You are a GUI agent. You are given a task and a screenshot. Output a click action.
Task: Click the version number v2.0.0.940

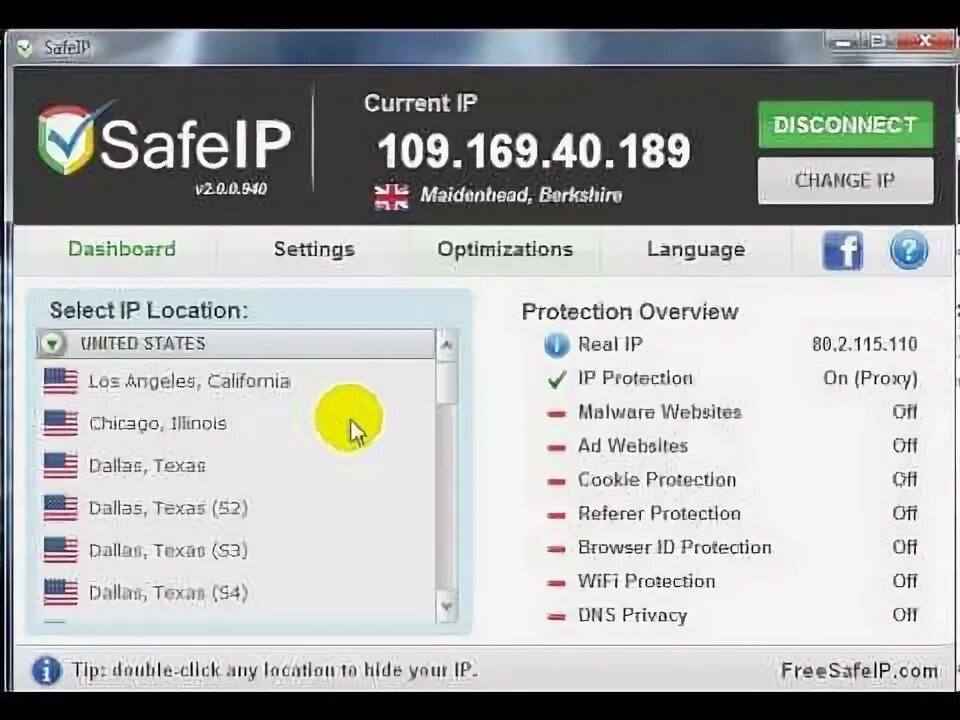tap(231, 189)
